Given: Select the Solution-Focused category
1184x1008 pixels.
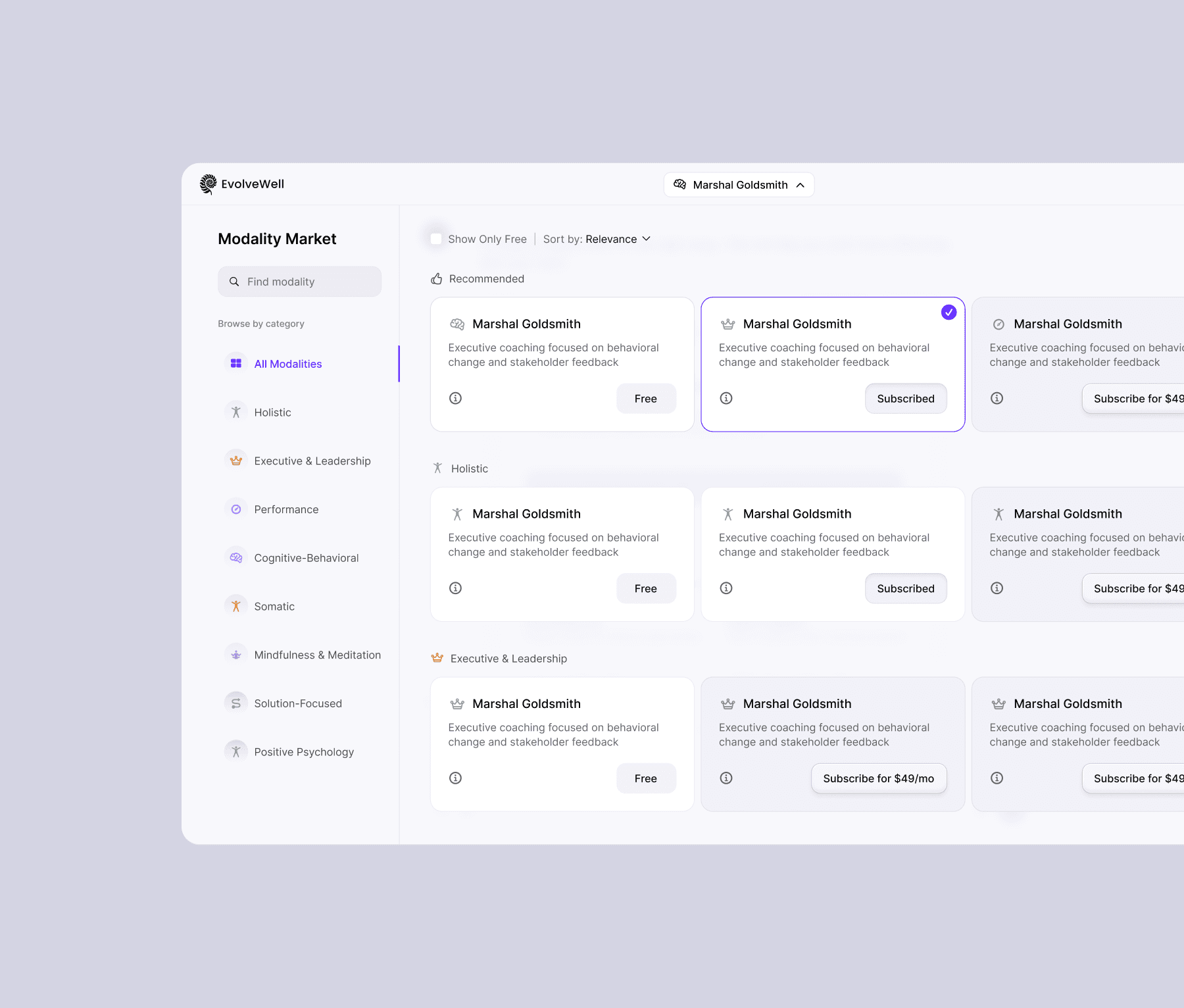Looking at the screenshot, I should [x=298, y=703].
